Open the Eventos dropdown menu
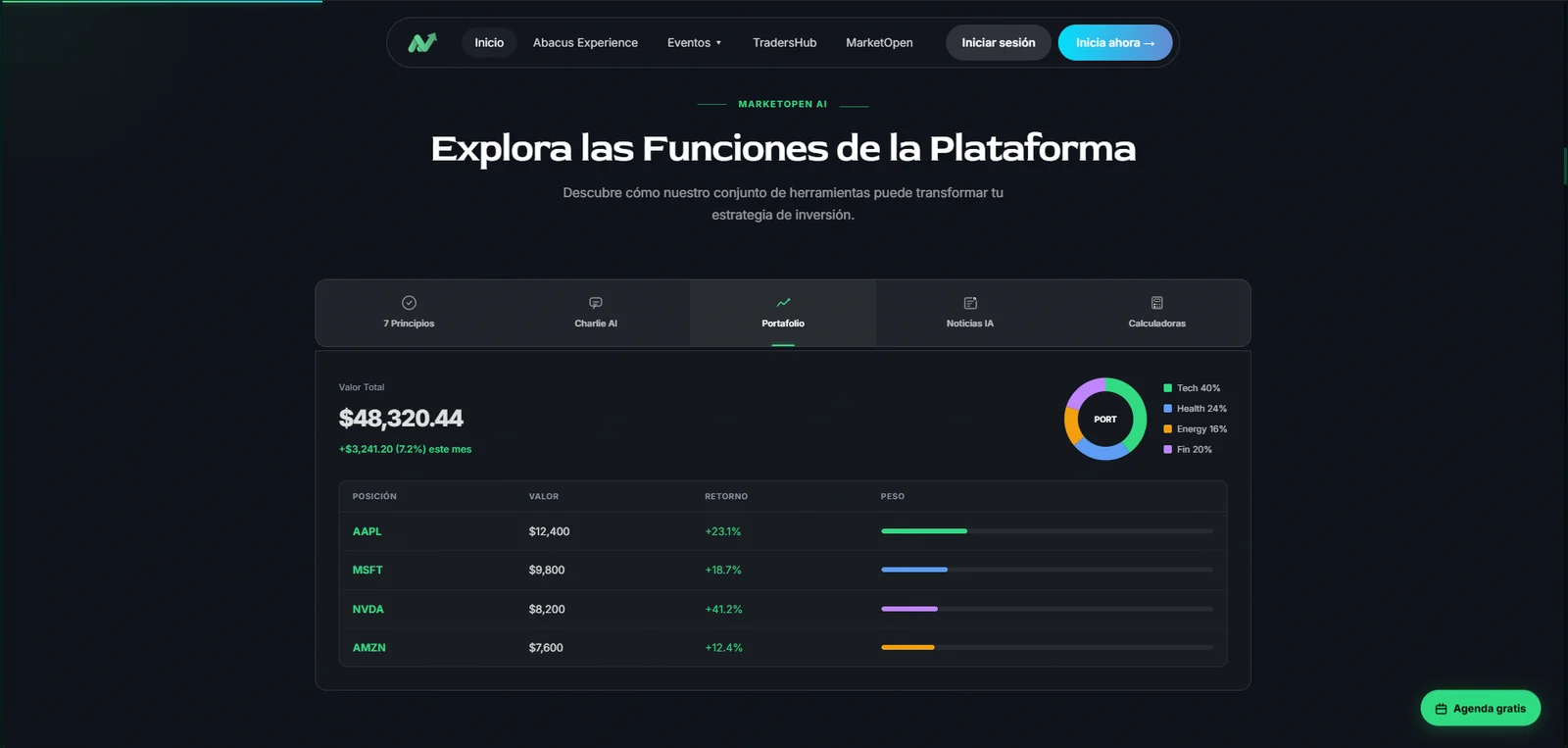The image size is (1568, 748). point(694,42)
